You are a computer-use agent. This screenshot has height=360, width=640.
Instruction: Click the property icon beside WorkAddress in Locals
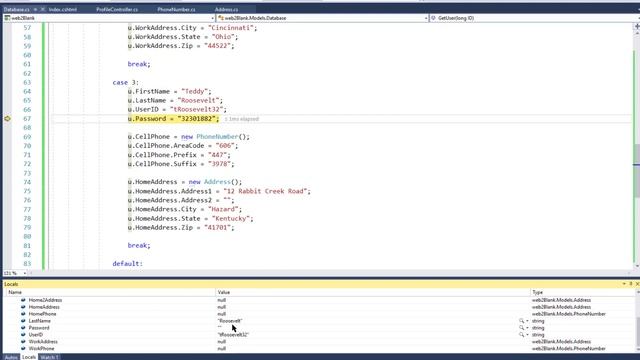23,342
